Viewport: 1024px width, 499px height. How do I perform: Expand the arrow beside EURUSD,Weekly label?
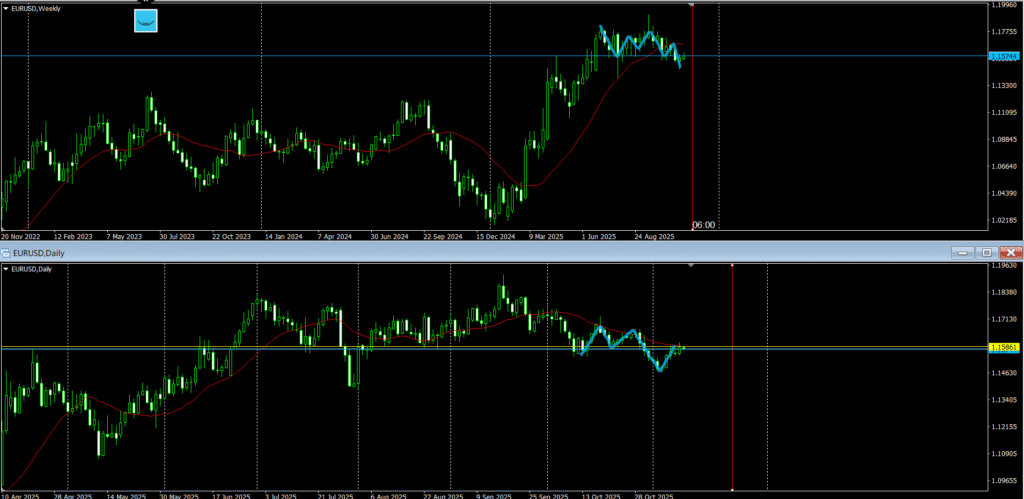[x=6, y=6]
